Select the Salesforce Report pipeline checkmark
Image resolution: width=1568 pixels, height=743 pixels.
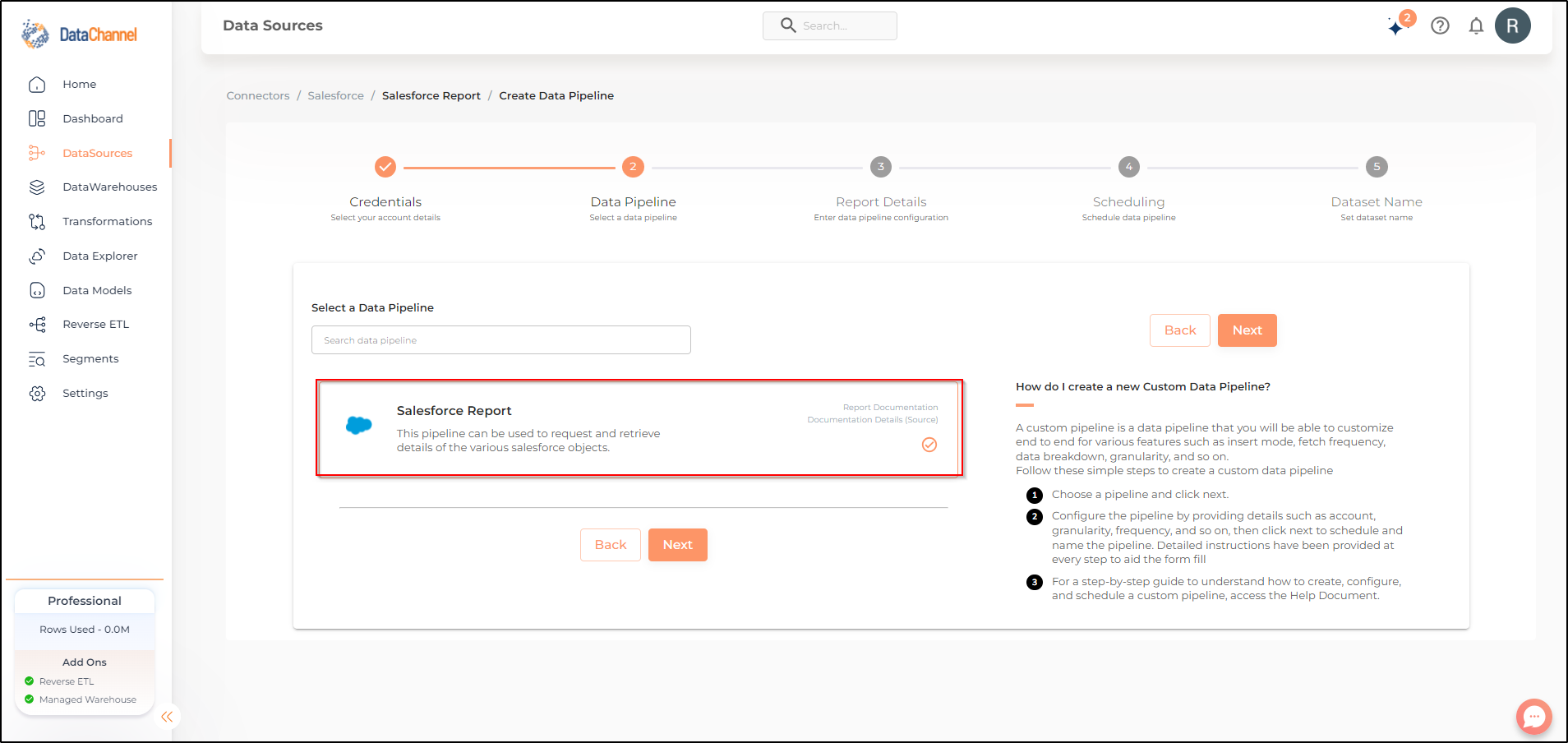[929, 445]
